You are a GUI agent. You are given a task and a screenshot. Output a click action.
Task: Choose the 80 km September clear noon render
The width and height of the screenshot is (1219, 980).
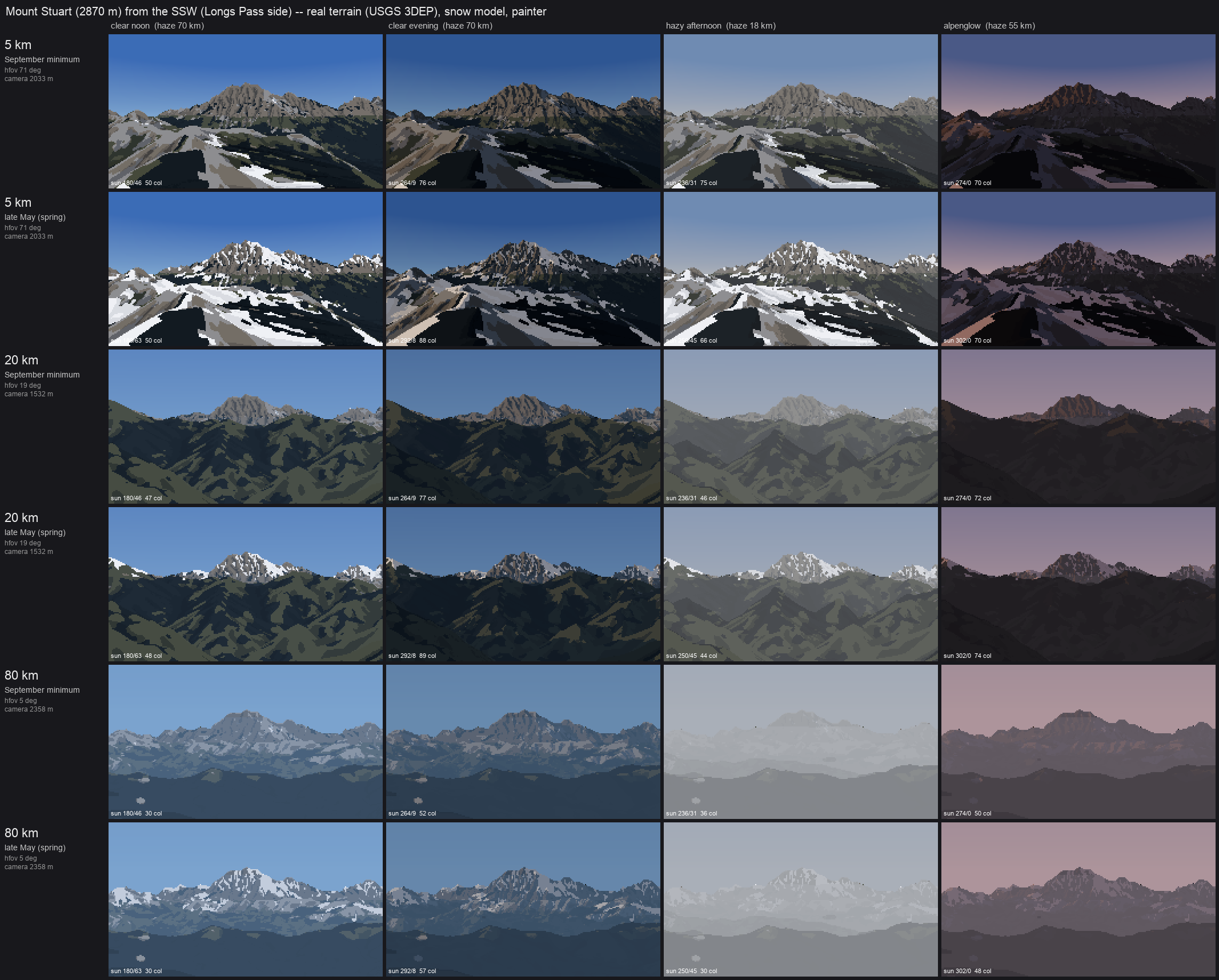pos(246,742)
